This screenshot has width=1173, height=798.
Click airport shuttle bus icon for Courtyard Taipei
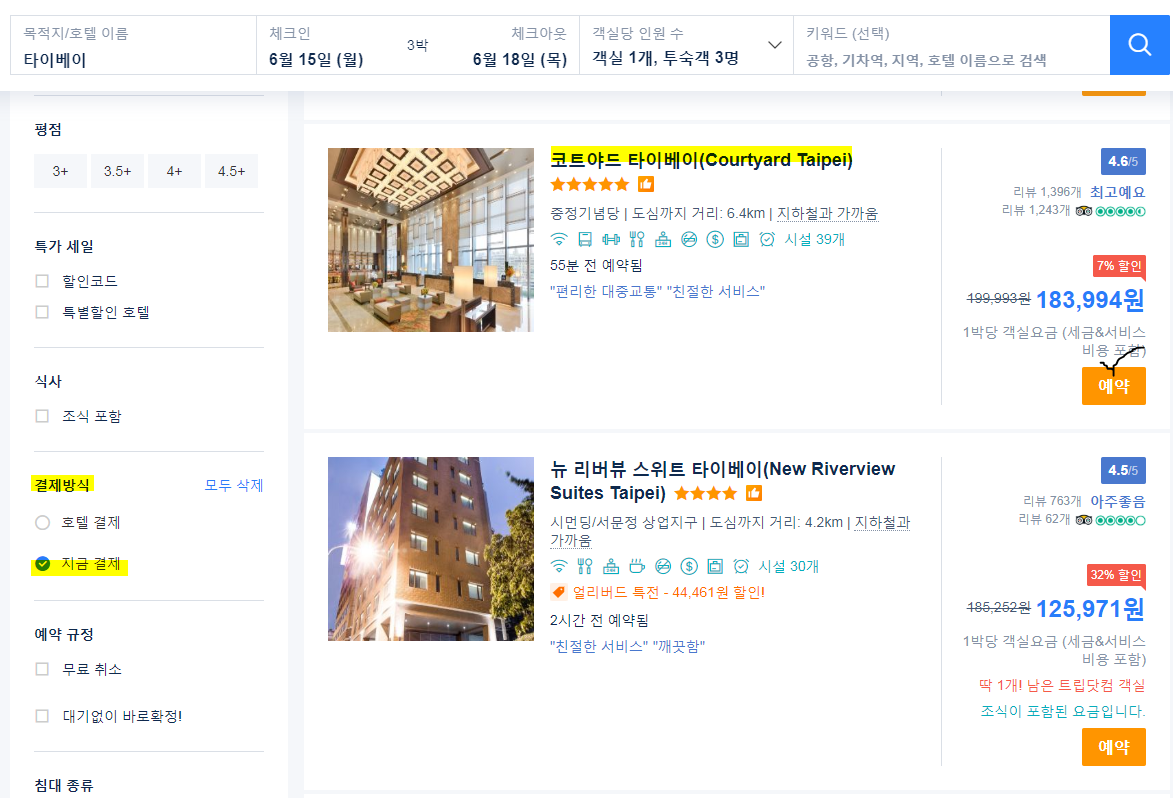pyautogui.click(x=585, y=239)
